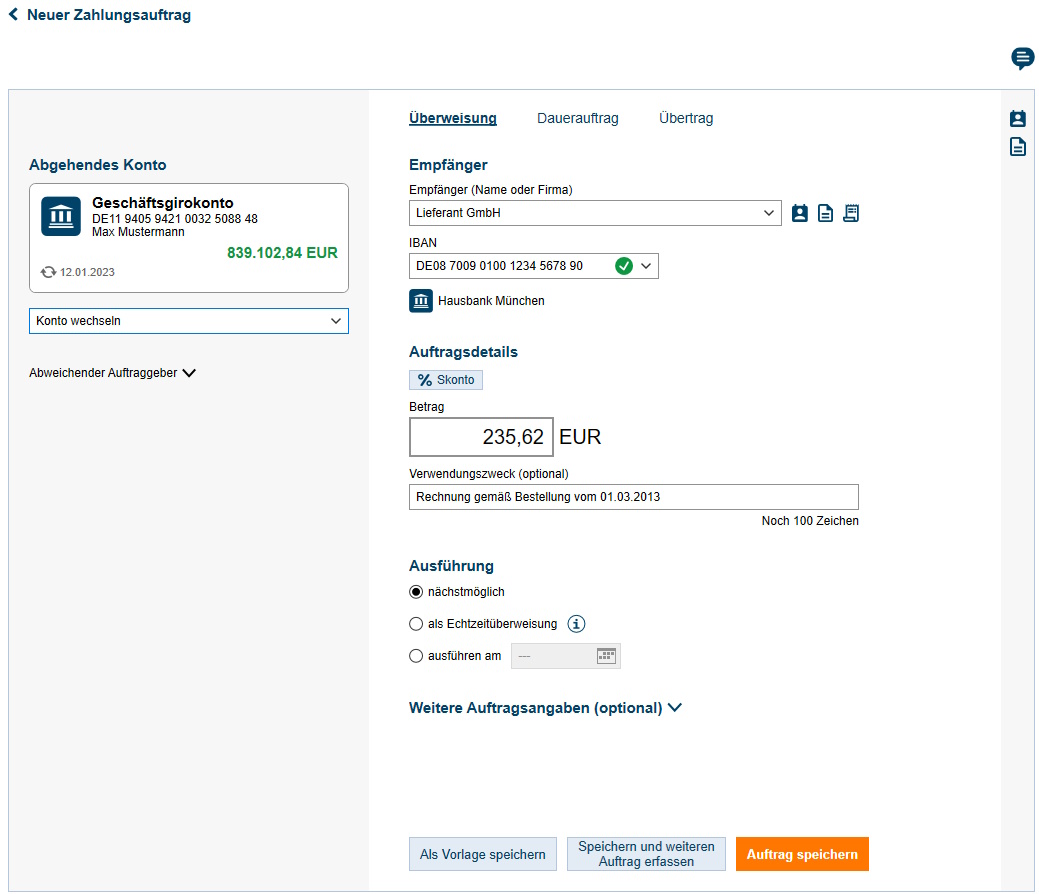1039x894 pixels.
Task: Click the document icon in the right sidebar
Action: 1018,147
